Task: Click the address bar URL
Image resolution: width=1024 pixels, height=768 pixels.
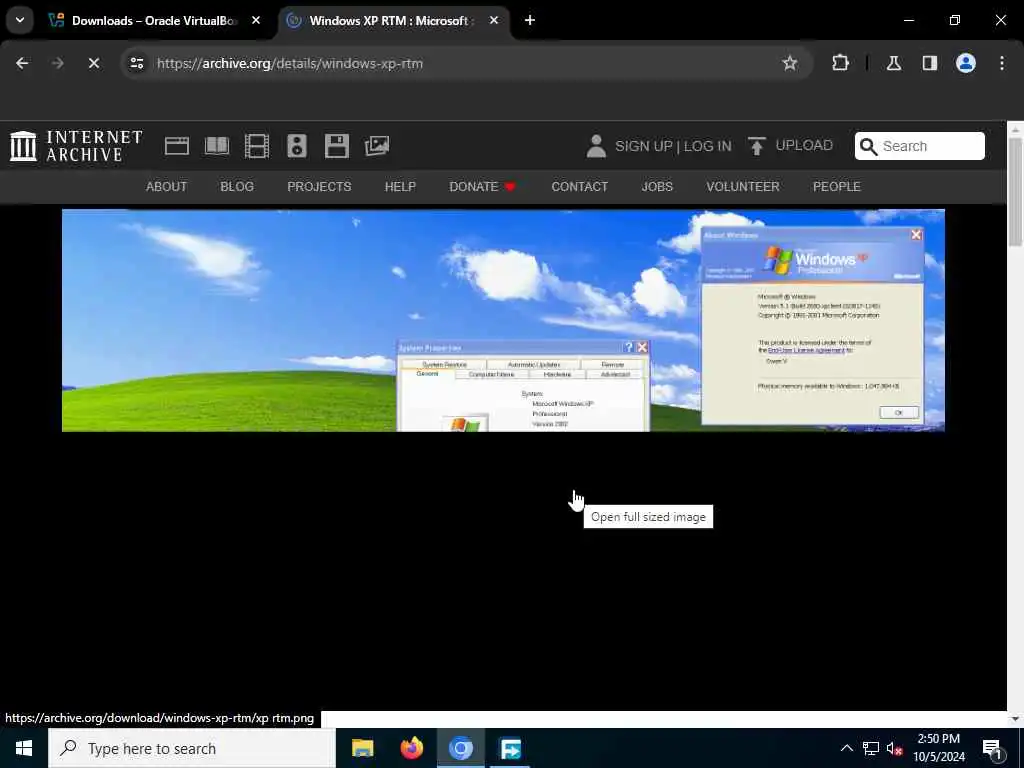Action: coord(290,63)
